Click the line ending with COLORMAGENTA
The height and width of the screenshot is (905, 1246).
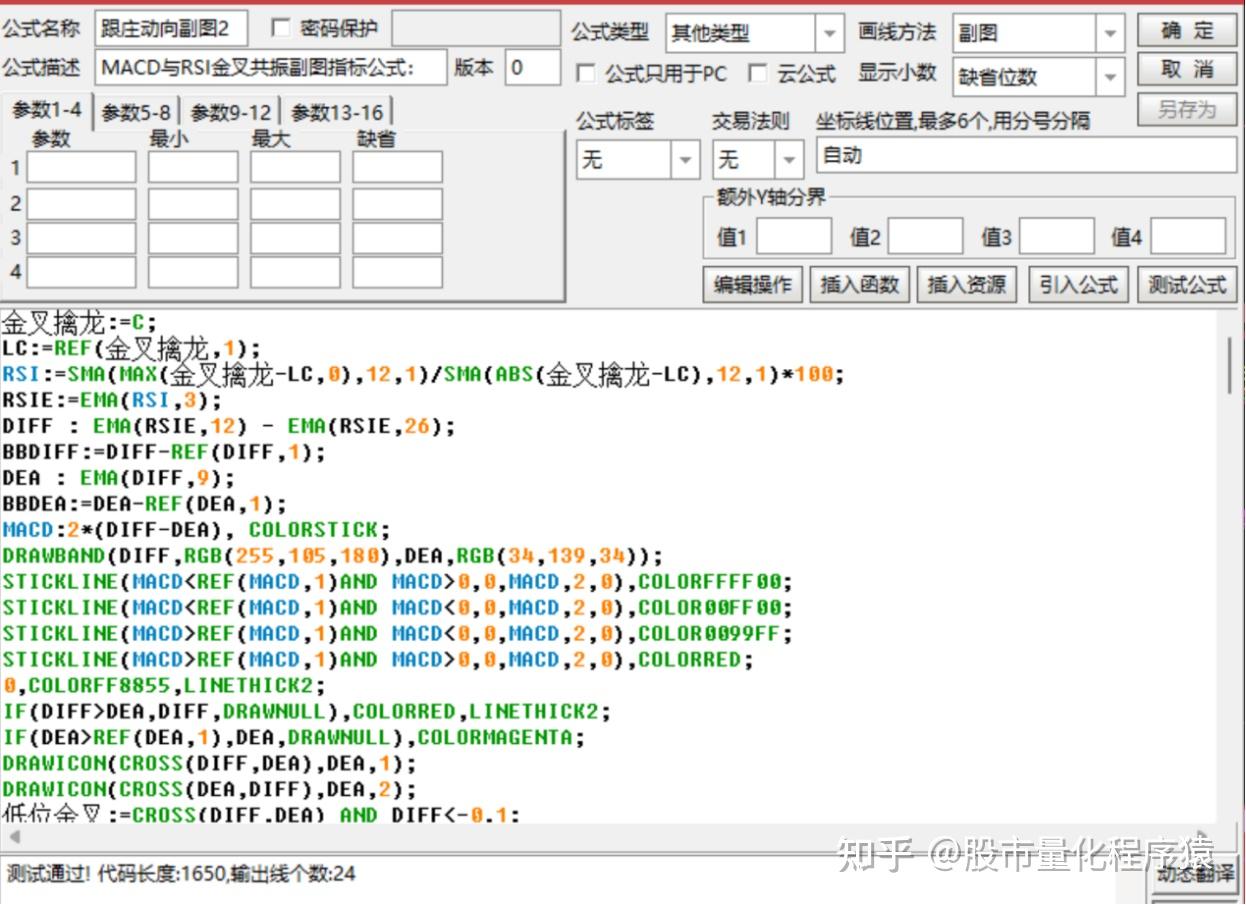tap(294, 738)
